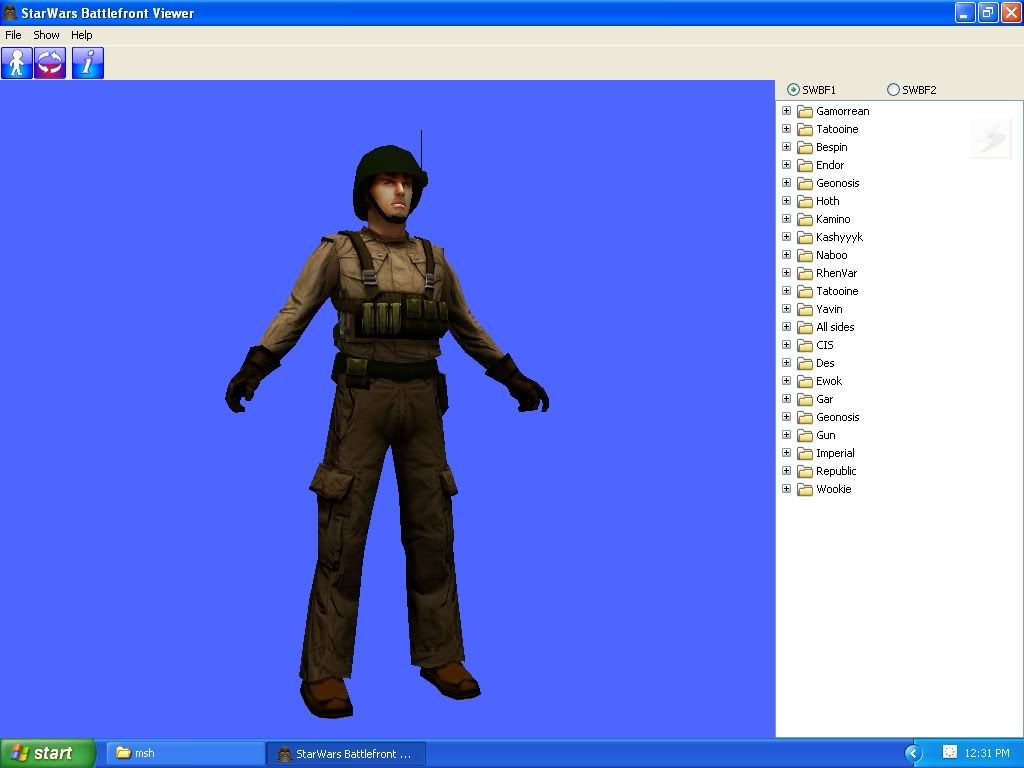Click the folder icon beside Naboo
Screen dimensions: 1024x768
click(x=805, y=255)
